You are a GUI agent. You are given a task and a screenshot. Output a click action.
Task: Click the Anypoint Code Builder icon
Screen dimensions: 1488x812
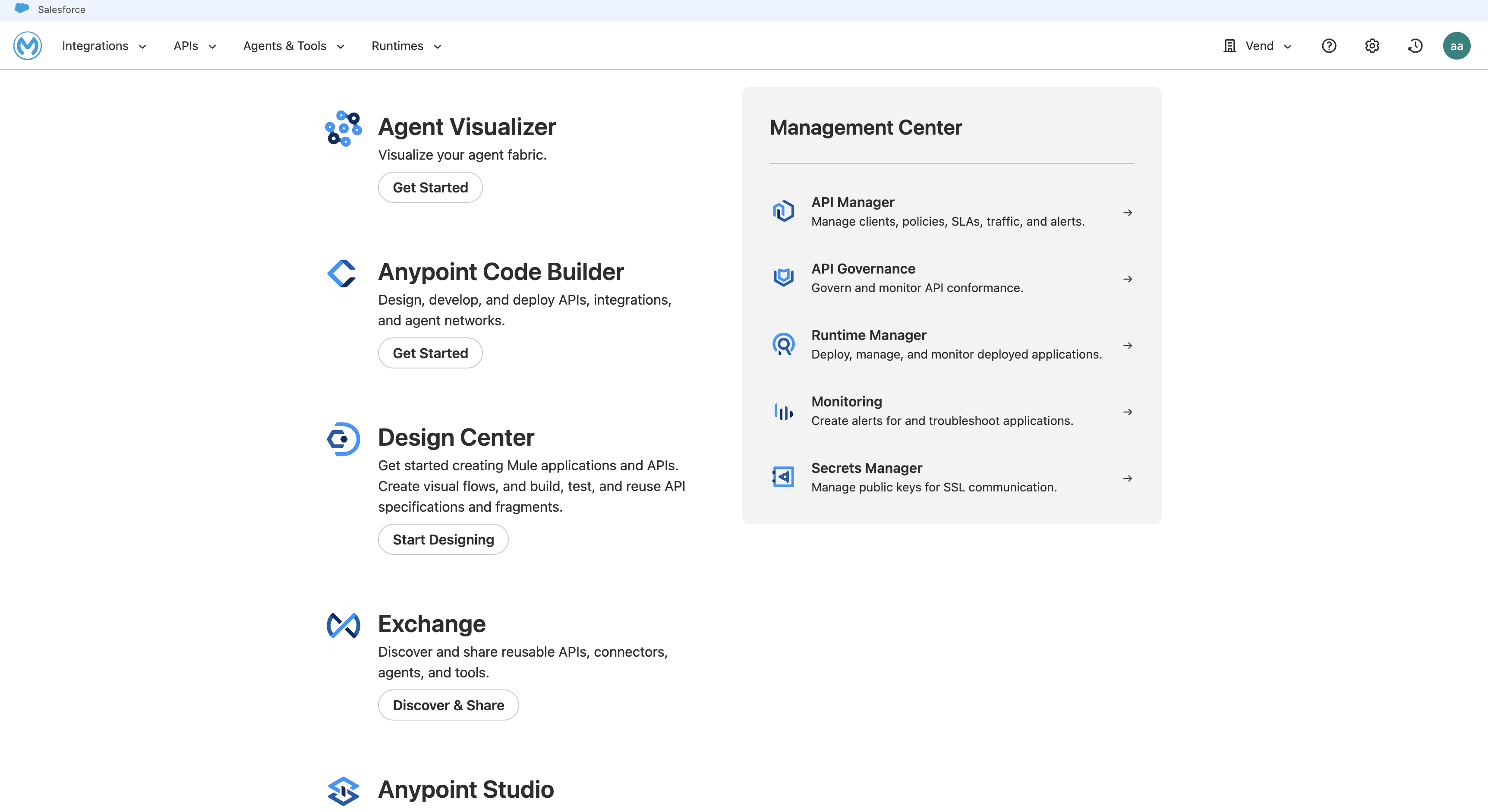pos(342,273)
